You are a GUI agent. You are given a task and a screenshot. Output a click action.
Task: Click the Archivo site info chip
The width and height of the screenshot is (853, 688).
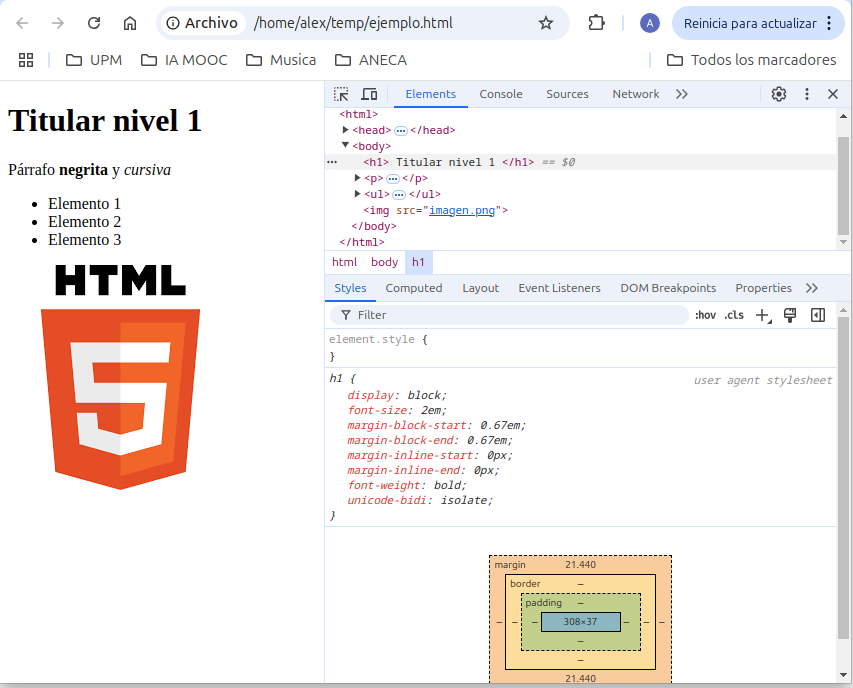(x=202, y=23)
